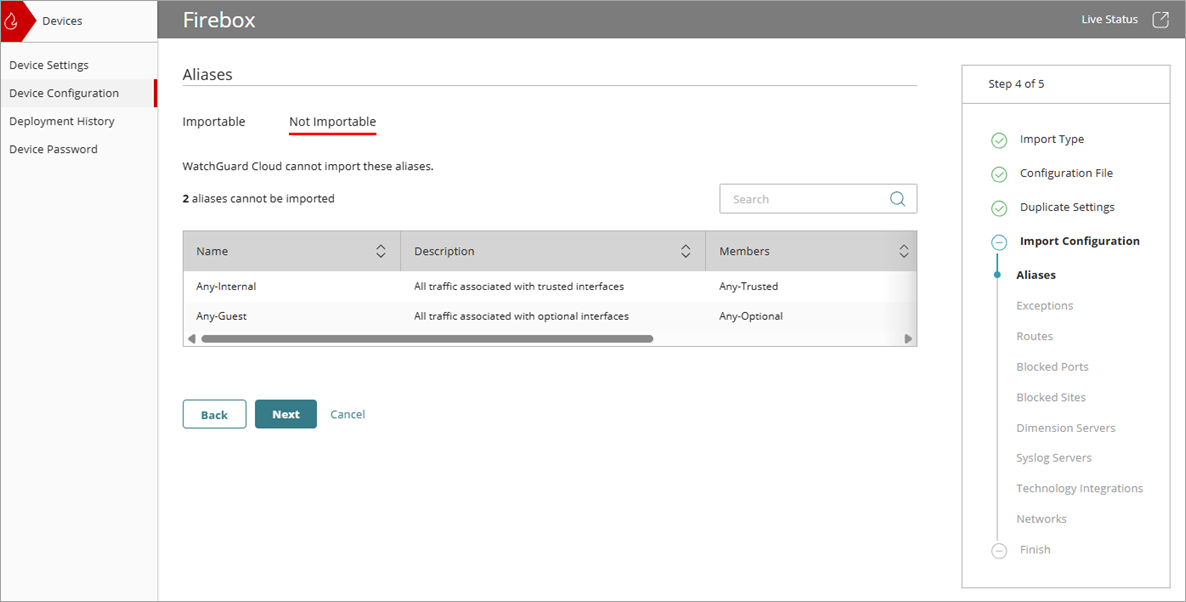Select the Routes sub-step
Image resolution: width=1186 pixels, height=602 pixels.
[x=1035, y=337]
